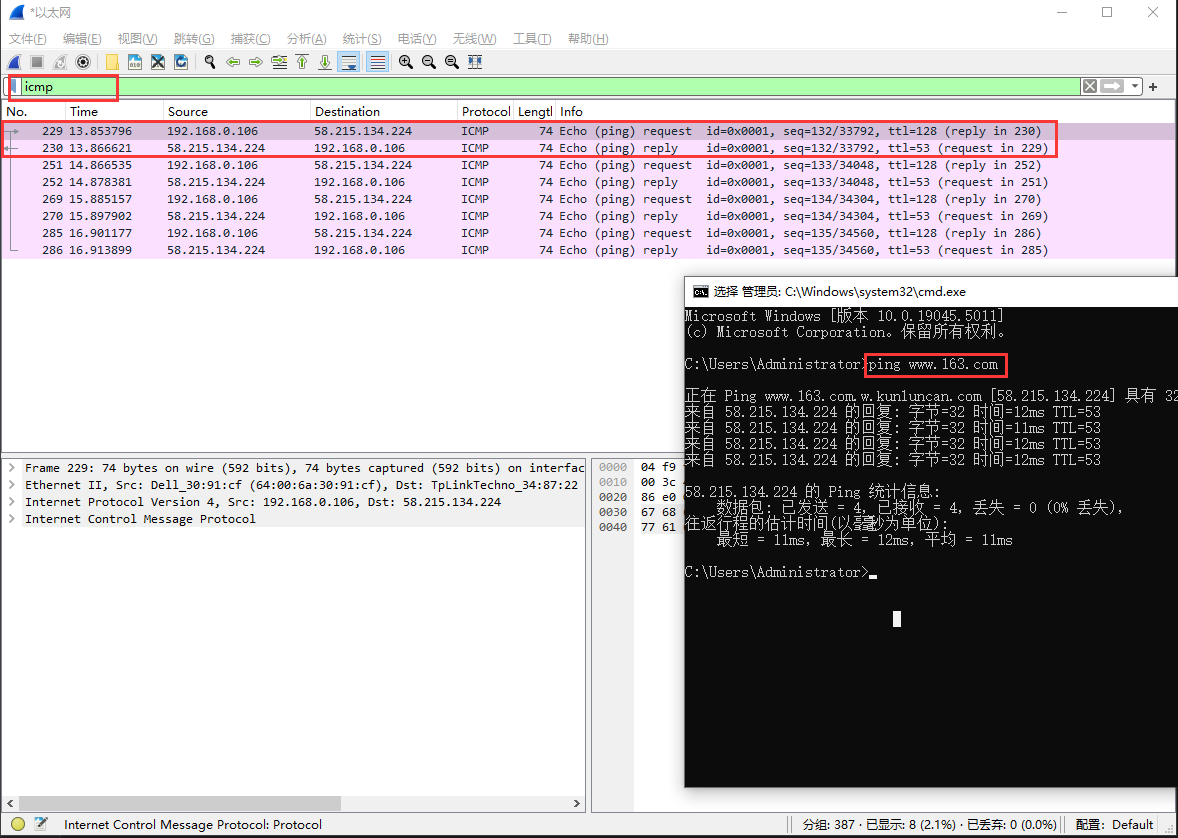Open the 帮助(H) menu
This screenshot has width=1178, height=838.
[x=587, y=38]
